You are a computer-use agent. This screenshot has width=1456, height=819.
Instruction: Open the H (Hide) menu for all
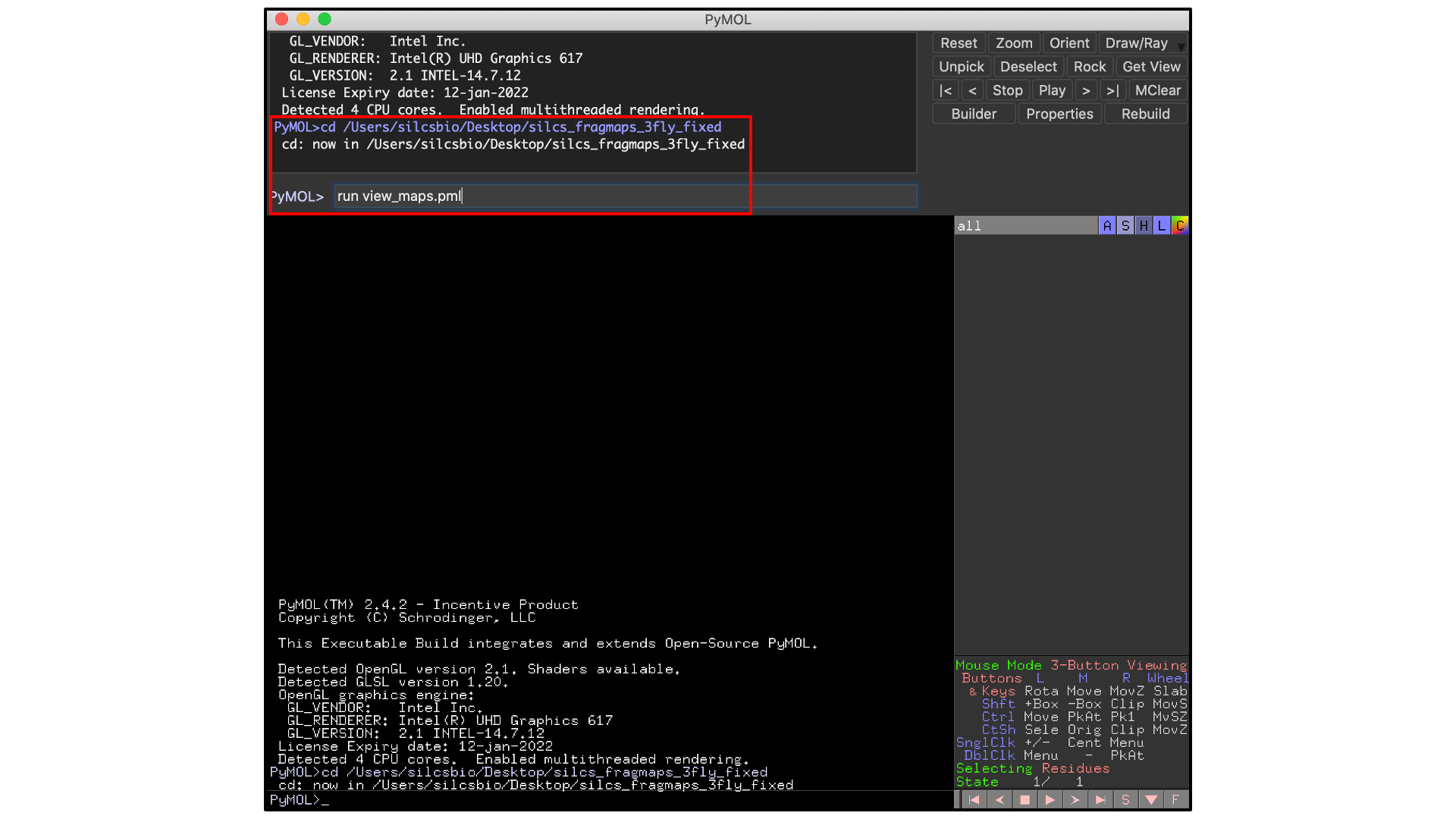1144,225
